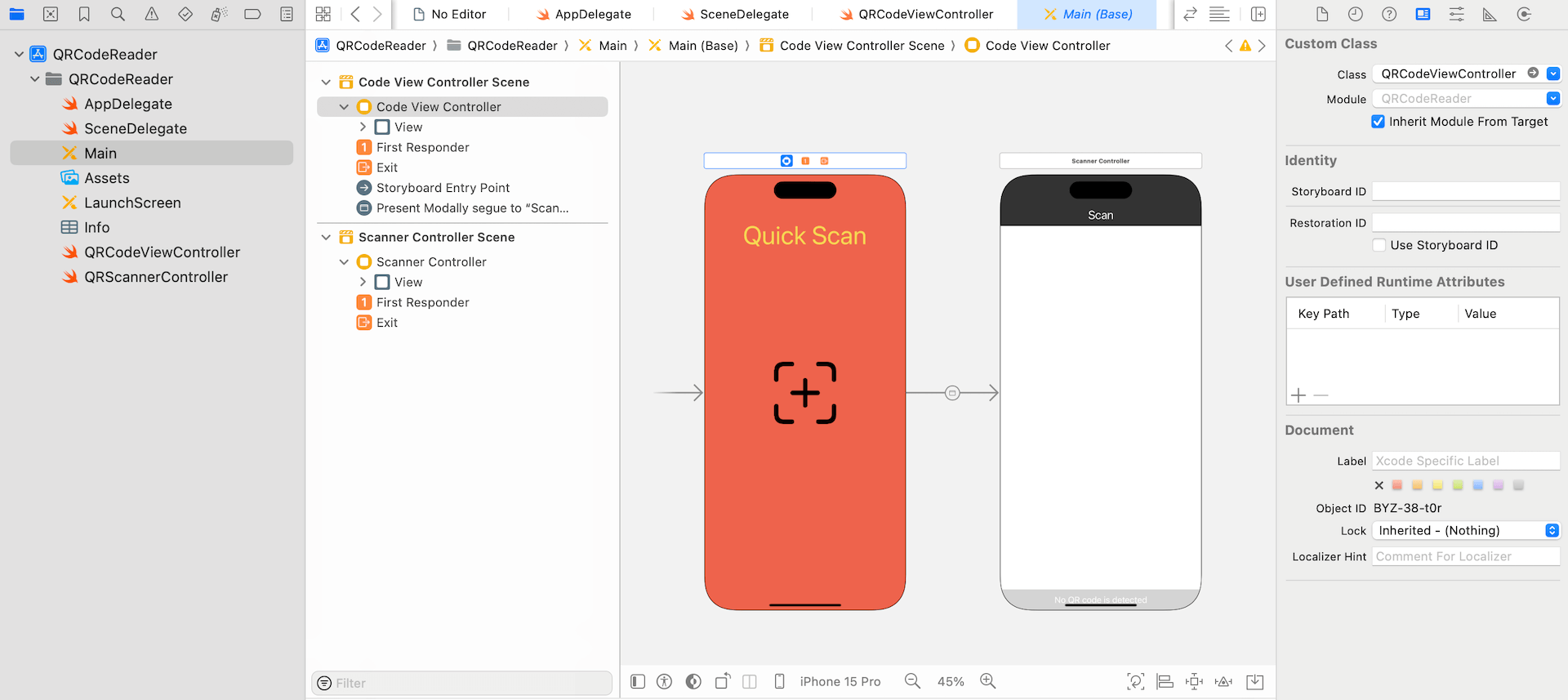Image resolution: width=1568 pixels, height=700 pixels.
Task: Disable Inherit Module From Target checkbox
Action: coord(1378,122)
